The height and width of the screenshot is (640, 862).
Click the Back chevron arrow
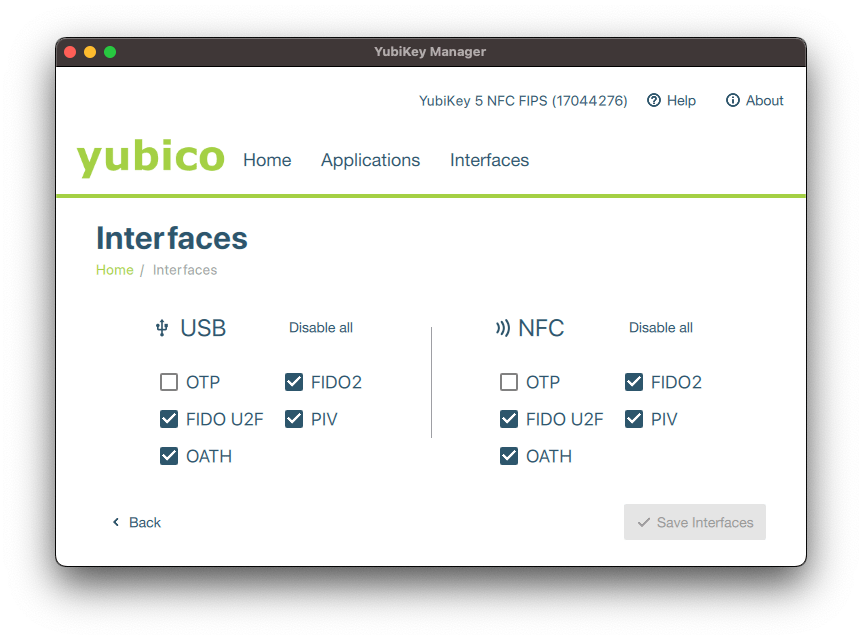116,522
